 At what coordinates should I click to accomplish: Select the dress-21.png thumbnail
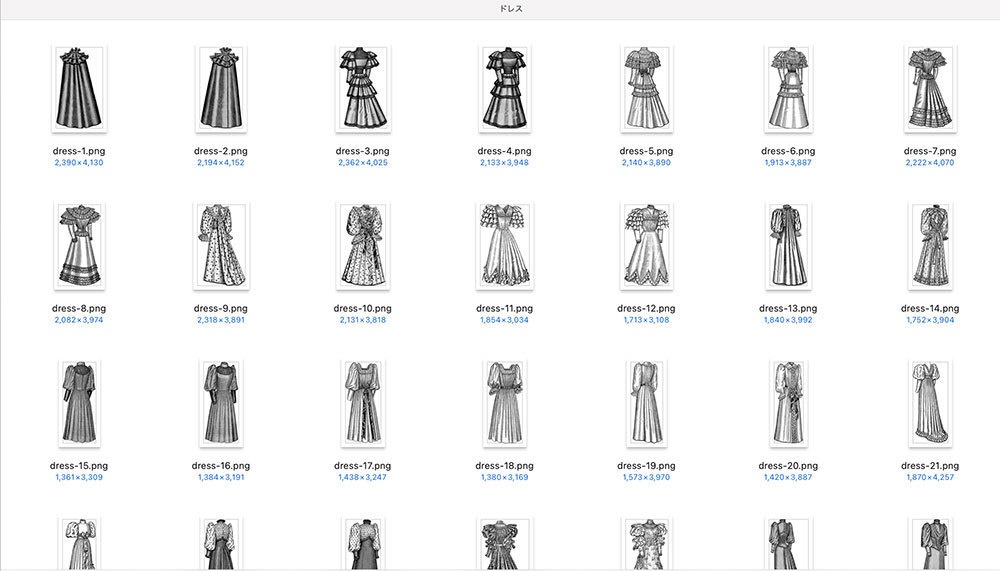pos(930,403)
